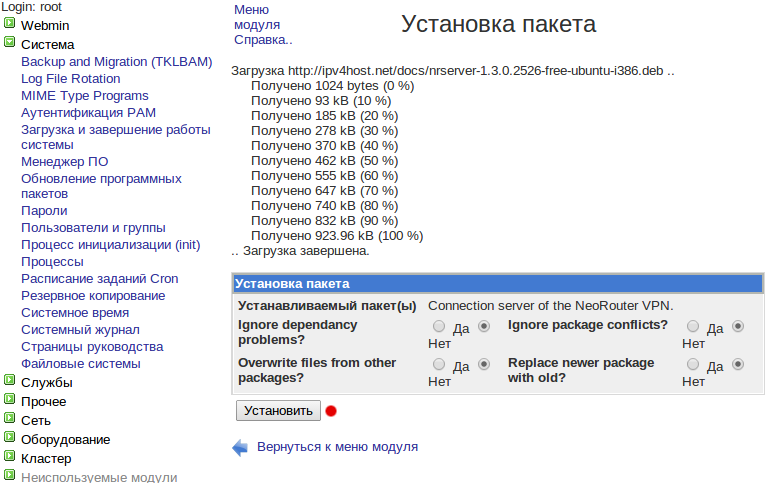Collapse the Система category icon
Screen dimensions: 768x483
(x=9, y=42)
